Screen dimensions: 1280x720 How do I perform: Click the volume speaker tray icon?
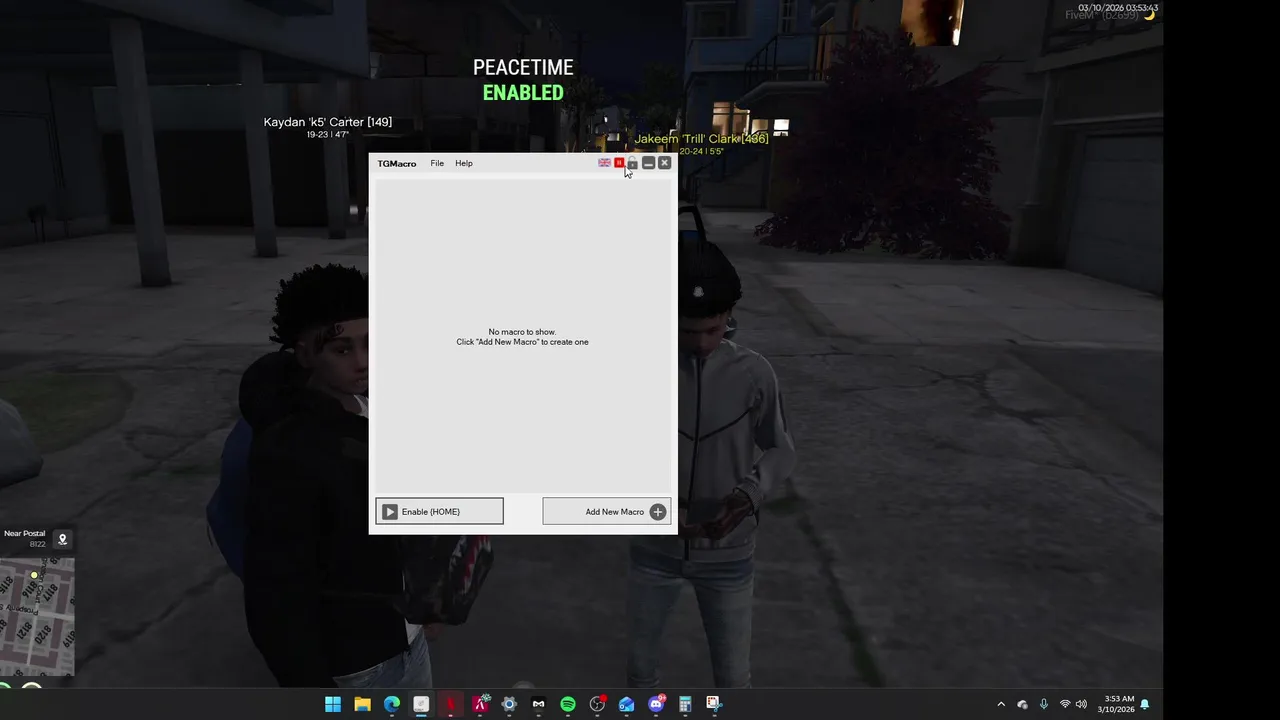(x=1081, y=704)
